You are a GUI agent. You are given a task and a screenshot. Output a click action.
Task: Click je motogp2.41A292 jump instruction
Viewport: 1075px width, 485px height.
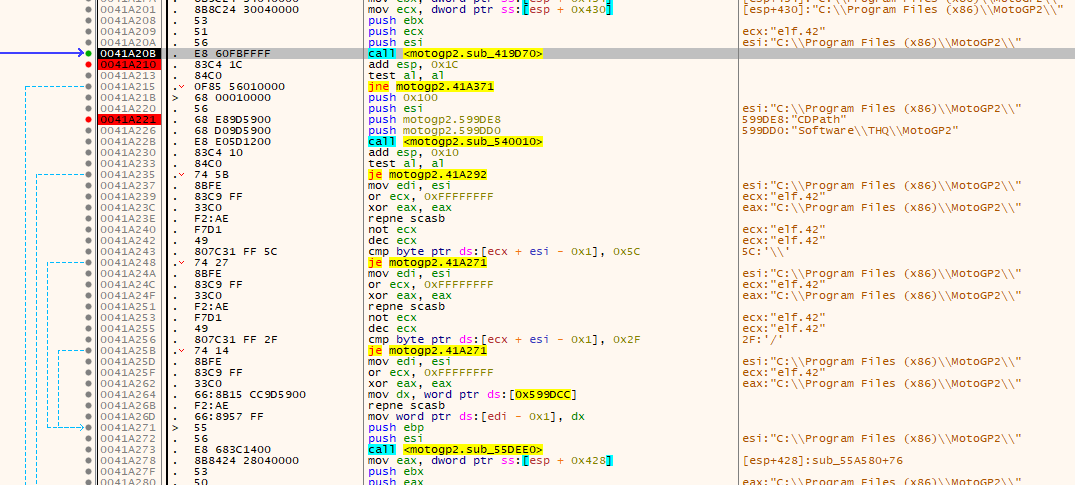(428, 174)
